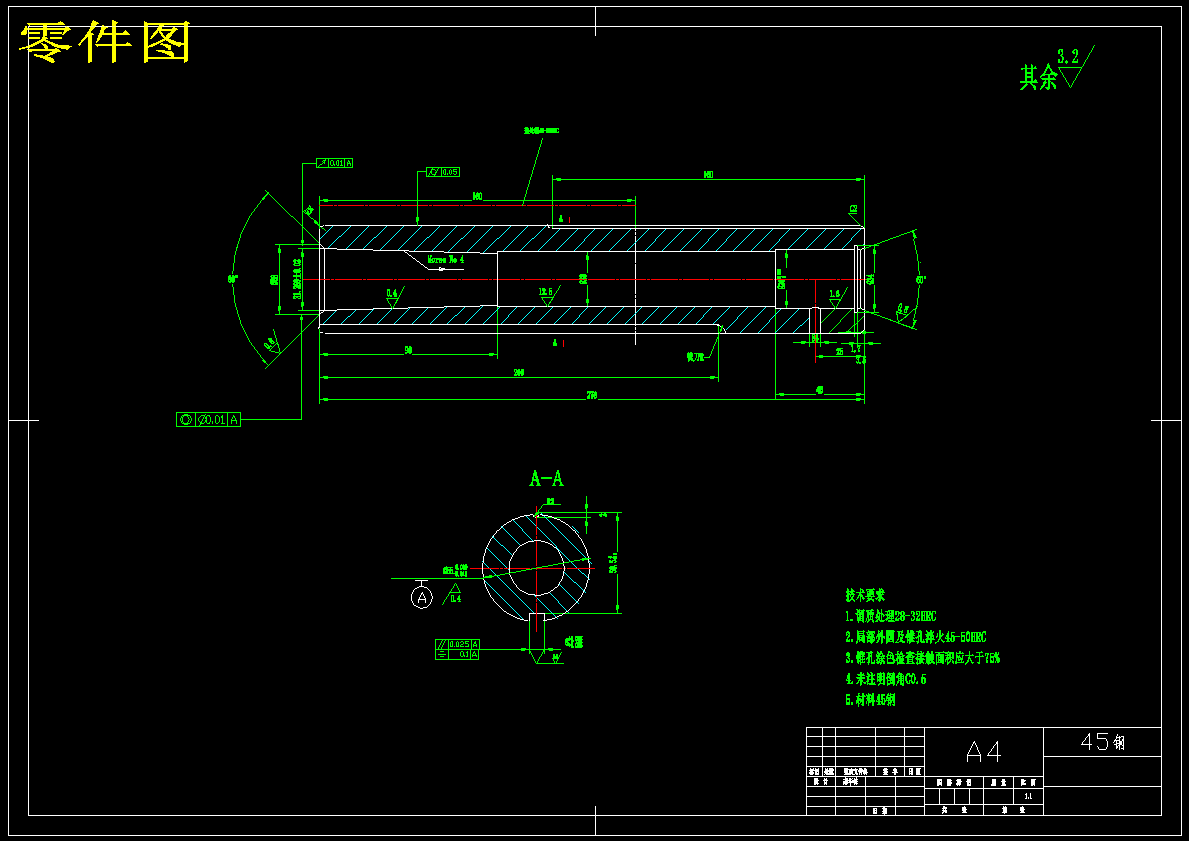Select the runout 0.01 A tolerance frame
Image resolution: width=1189 pixels, height=841 pixels.
tap(334, 163)
